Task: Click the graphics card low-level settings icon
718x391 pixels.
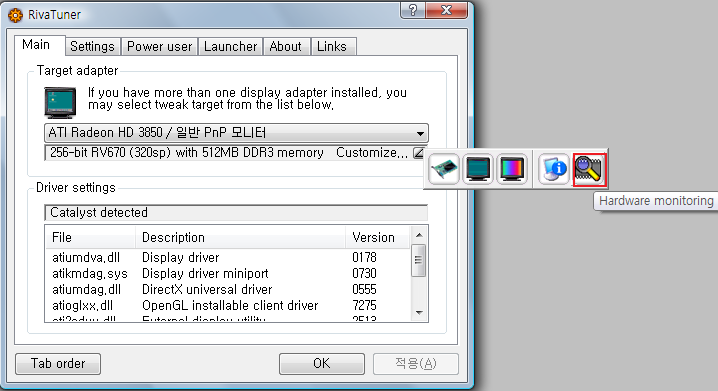Action: tap(444, 169)
